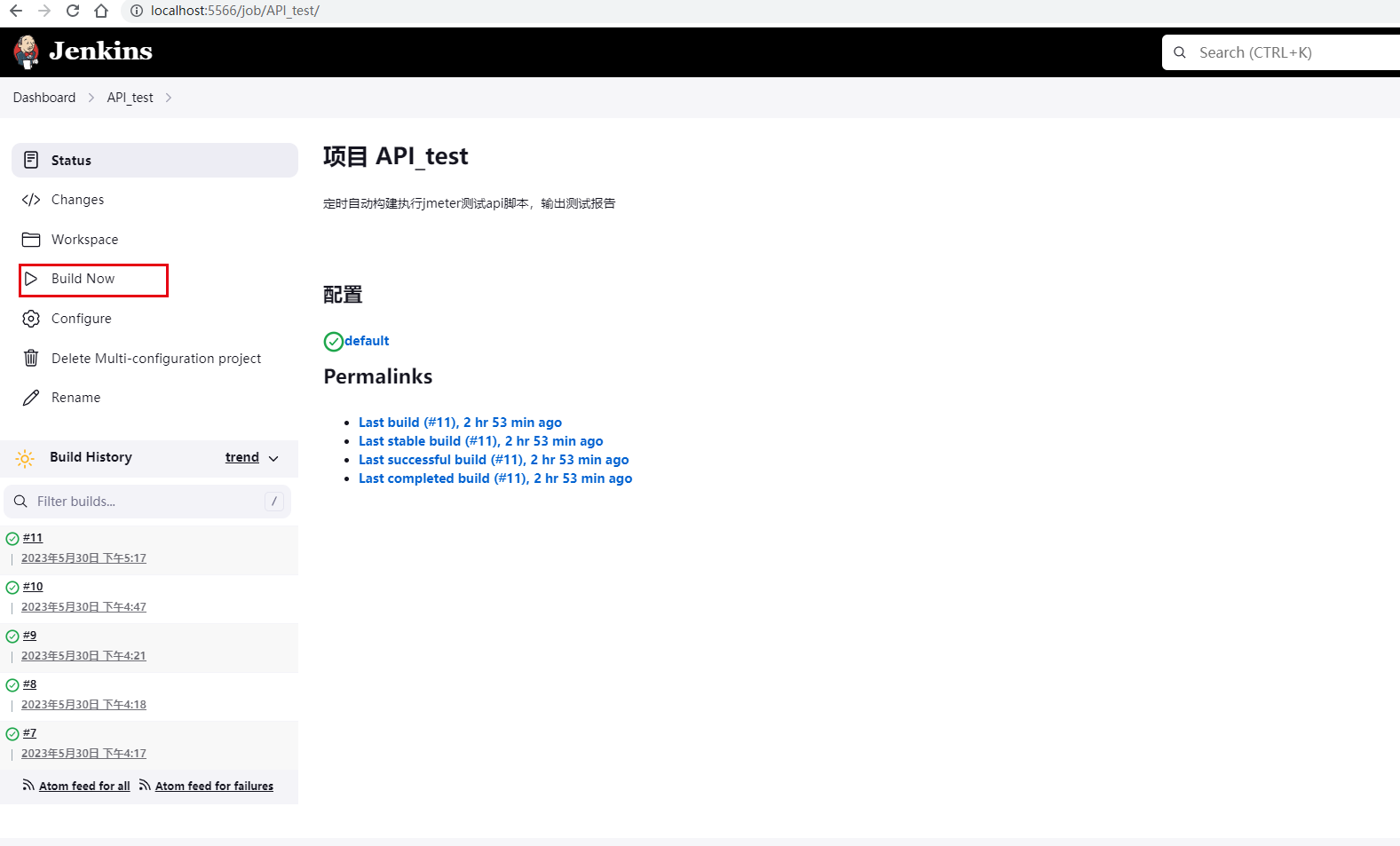Open the Atom feed for all link
This screenshot has width=1400, height=846.
tap(84, 787)
